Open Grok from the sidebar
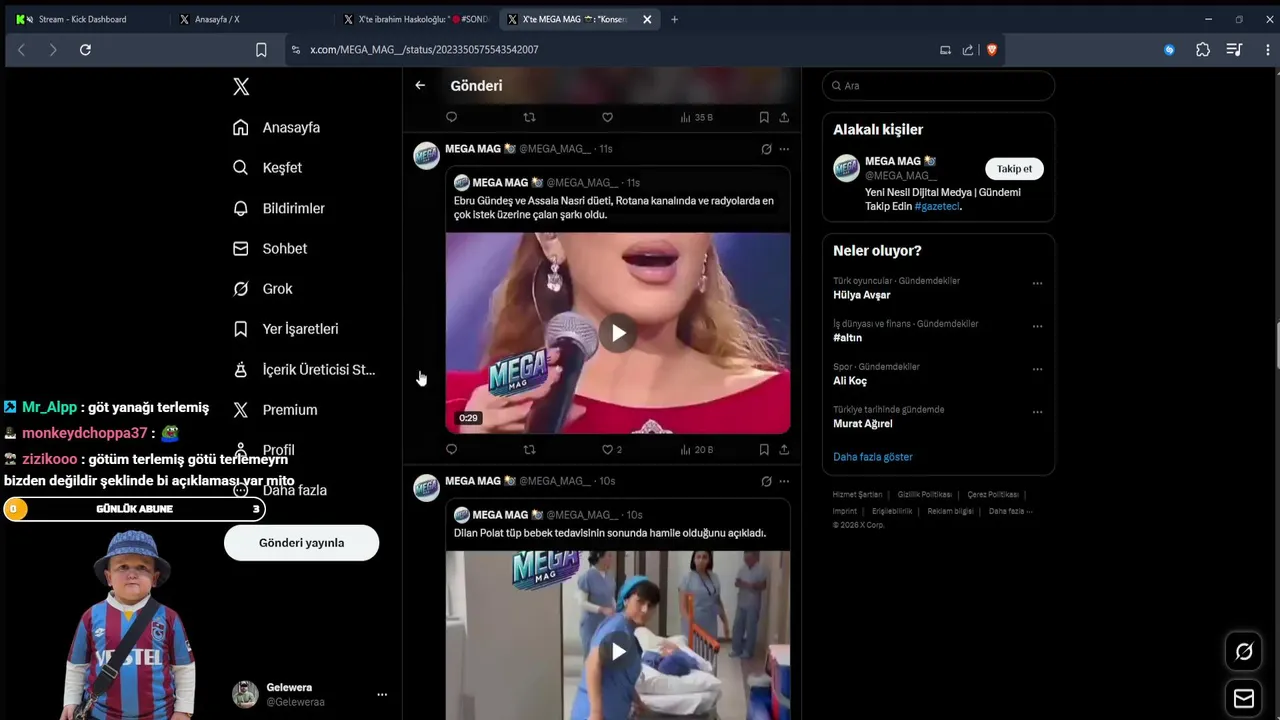The image size is (1280, 720). pos(262,289)
